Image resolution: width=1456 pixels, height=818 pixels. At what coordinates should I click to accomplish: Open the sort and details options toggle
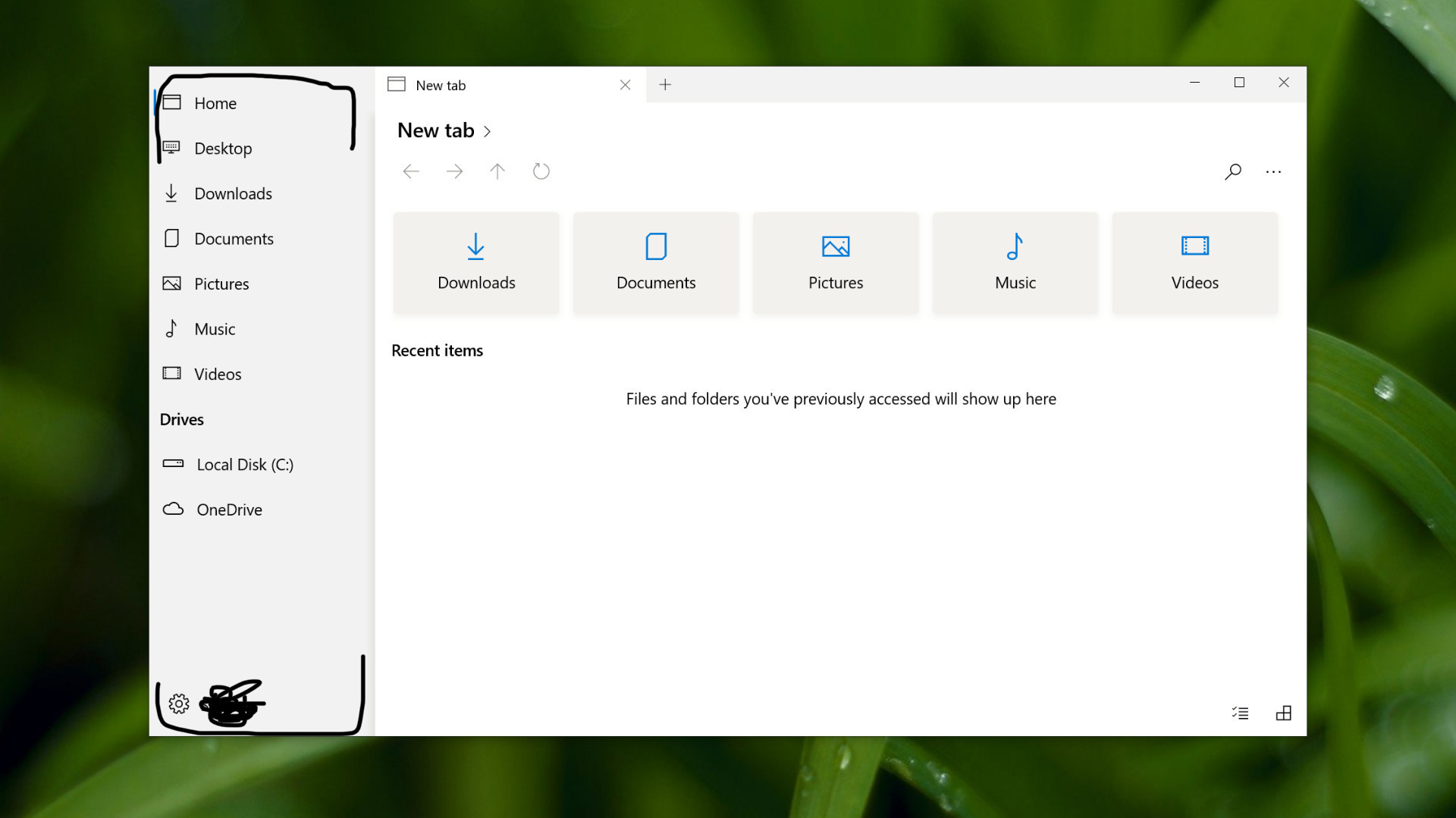[x=1241, y=713]
